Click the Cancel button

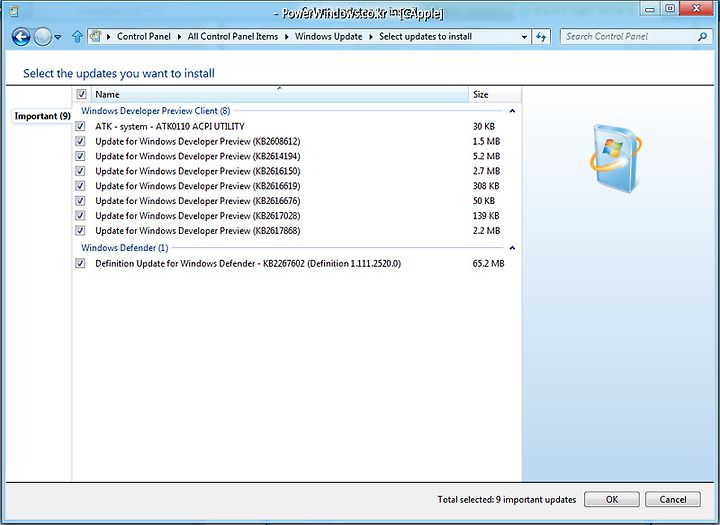tap(673, 499)
